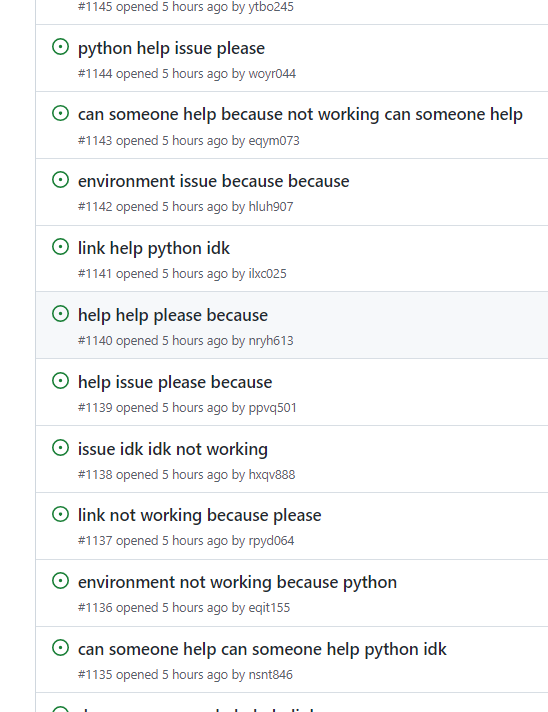Viewport: 548px width, 712px height.
Task: Open issue 'issue idk idk not working'
Action: click(173, 449)
